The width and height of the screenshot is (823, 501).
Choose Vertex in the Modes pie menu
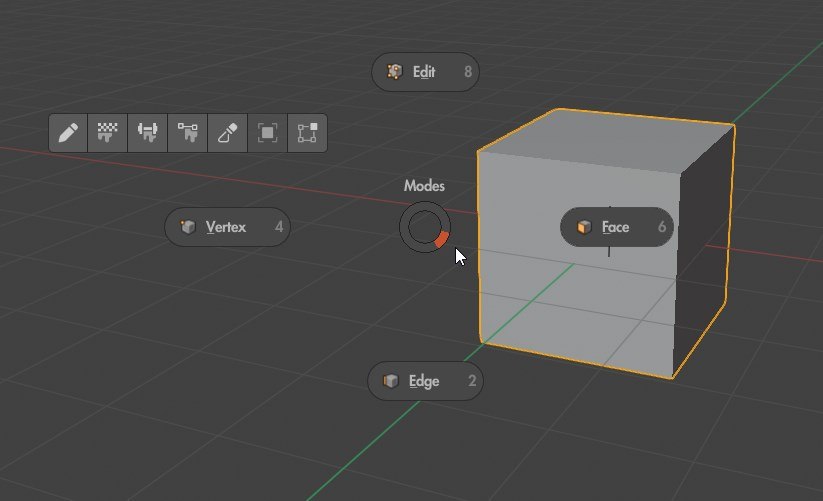click(x=227, y=227)
